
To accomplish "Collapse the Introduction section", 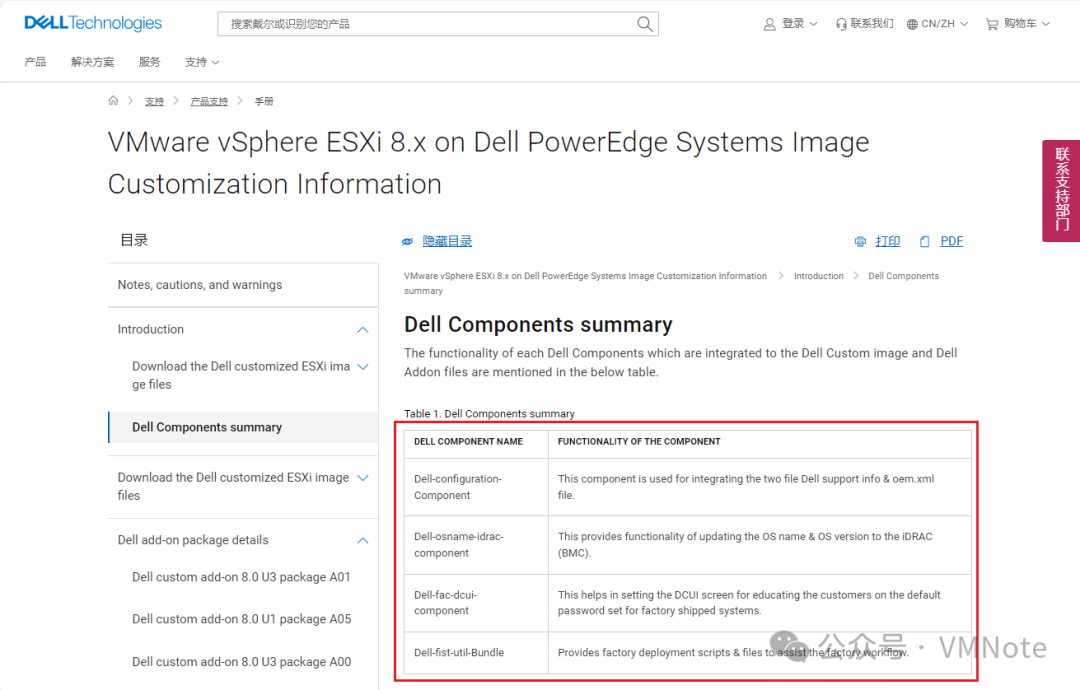I will pos(363,330).
